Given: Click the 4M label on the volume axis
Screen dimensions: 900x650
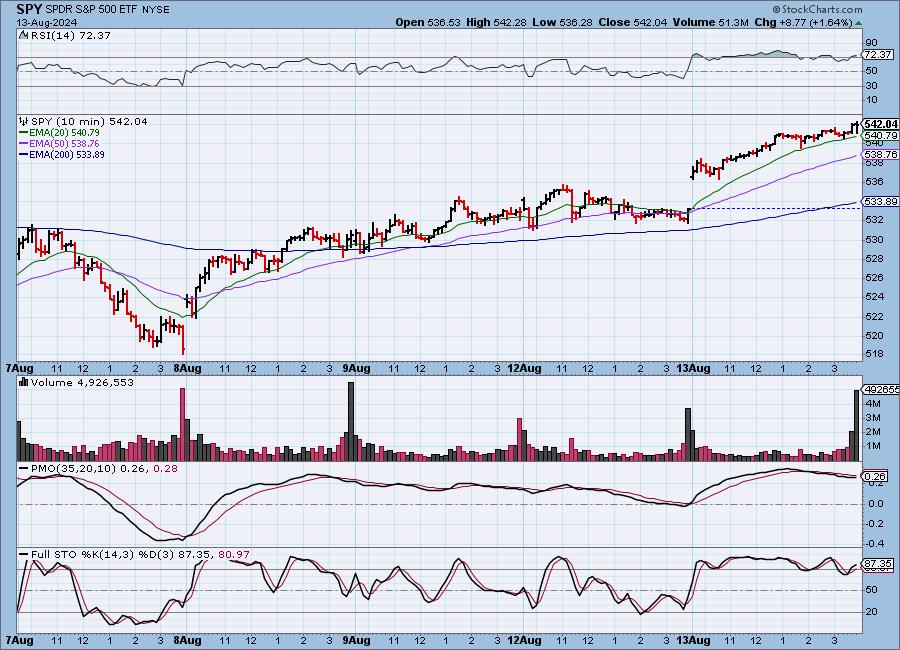Looking at the screenshot, I should 874,404.
